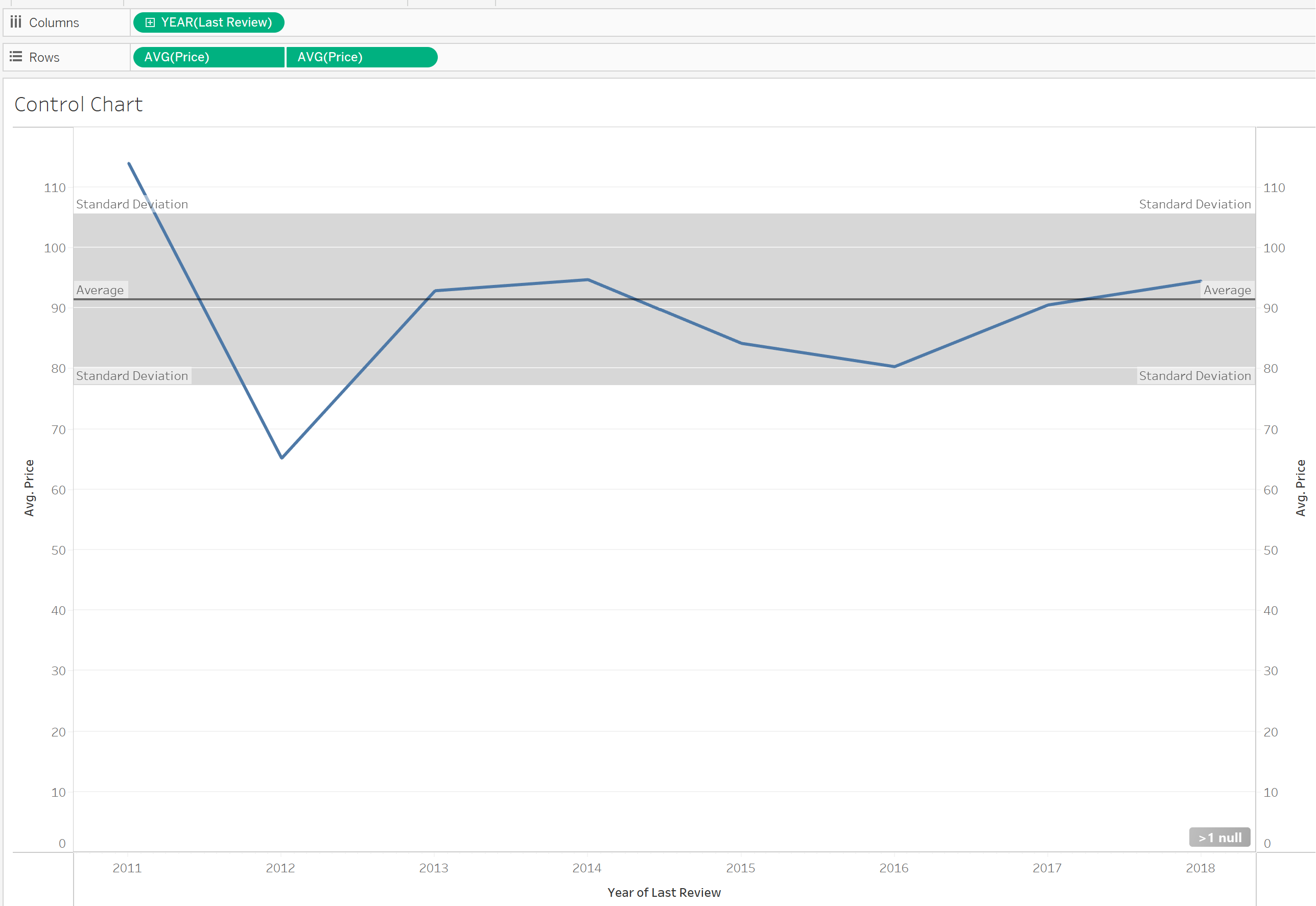Click the 2011 data point on the line
Viewport: 1316px width, 906px height.
pos(129,164)
